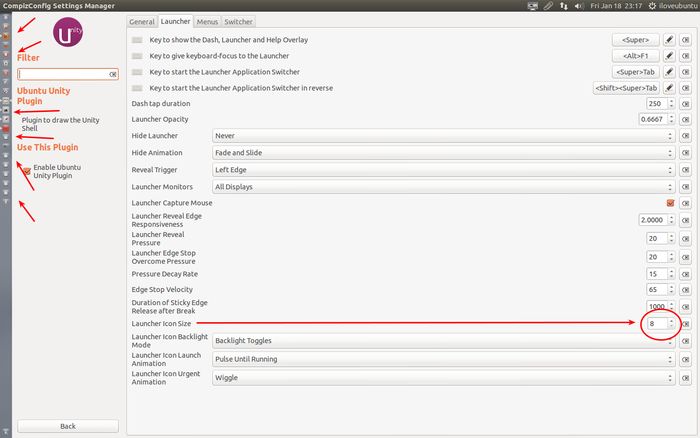Open the network indicator in the top panel
The image size is (700, 438).
pos(563,6)
